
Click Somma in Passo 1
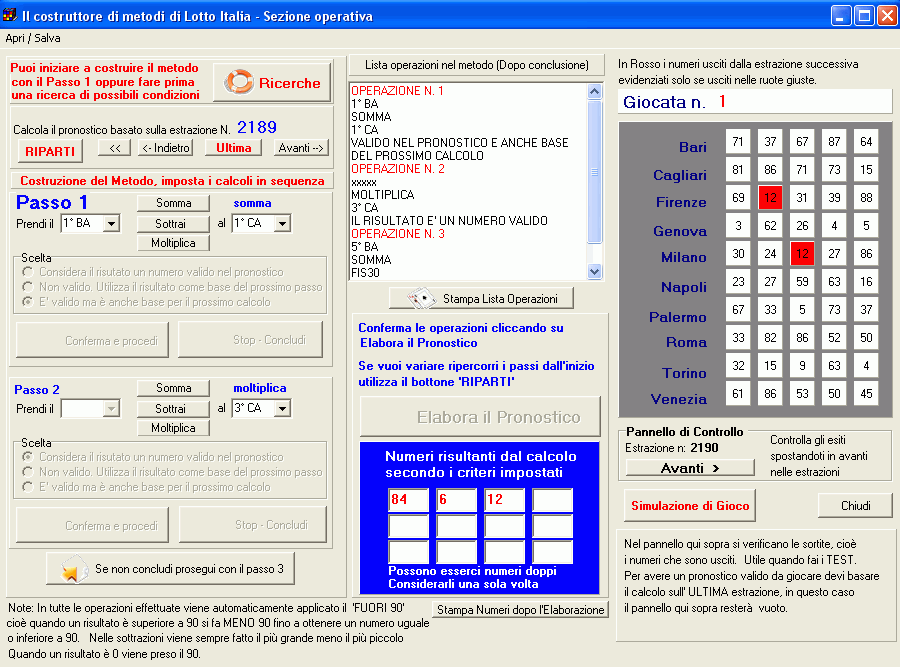pos(173,203)
